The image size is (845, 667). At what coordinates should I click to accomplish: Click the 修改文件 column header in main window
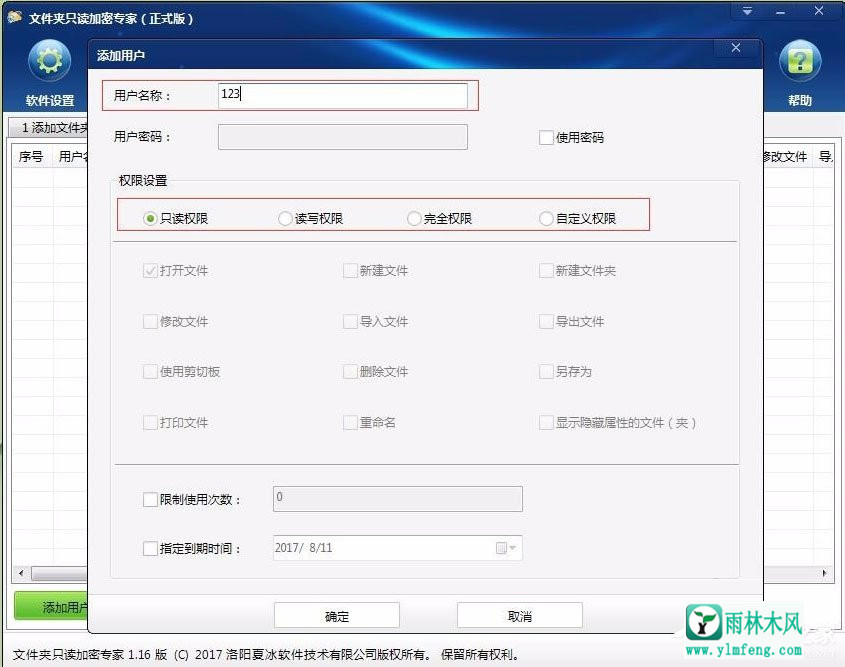tap(786, 157)
